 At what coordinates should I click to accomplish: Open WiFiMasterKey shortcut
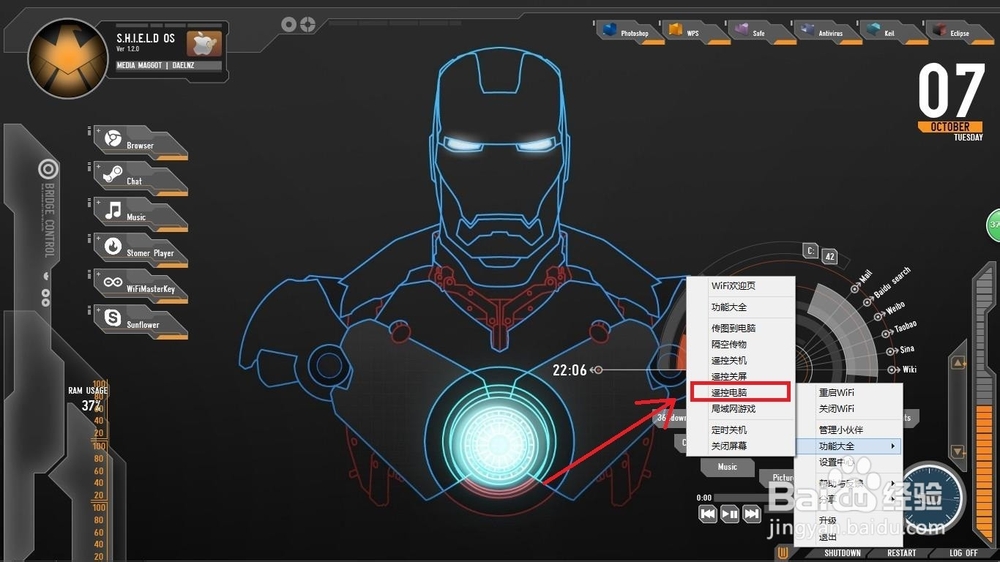(140, 286)
